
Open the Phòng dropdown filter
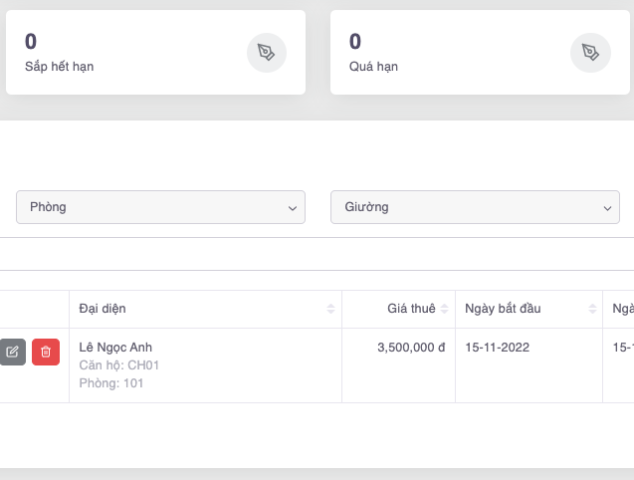[x=160, y=207]
